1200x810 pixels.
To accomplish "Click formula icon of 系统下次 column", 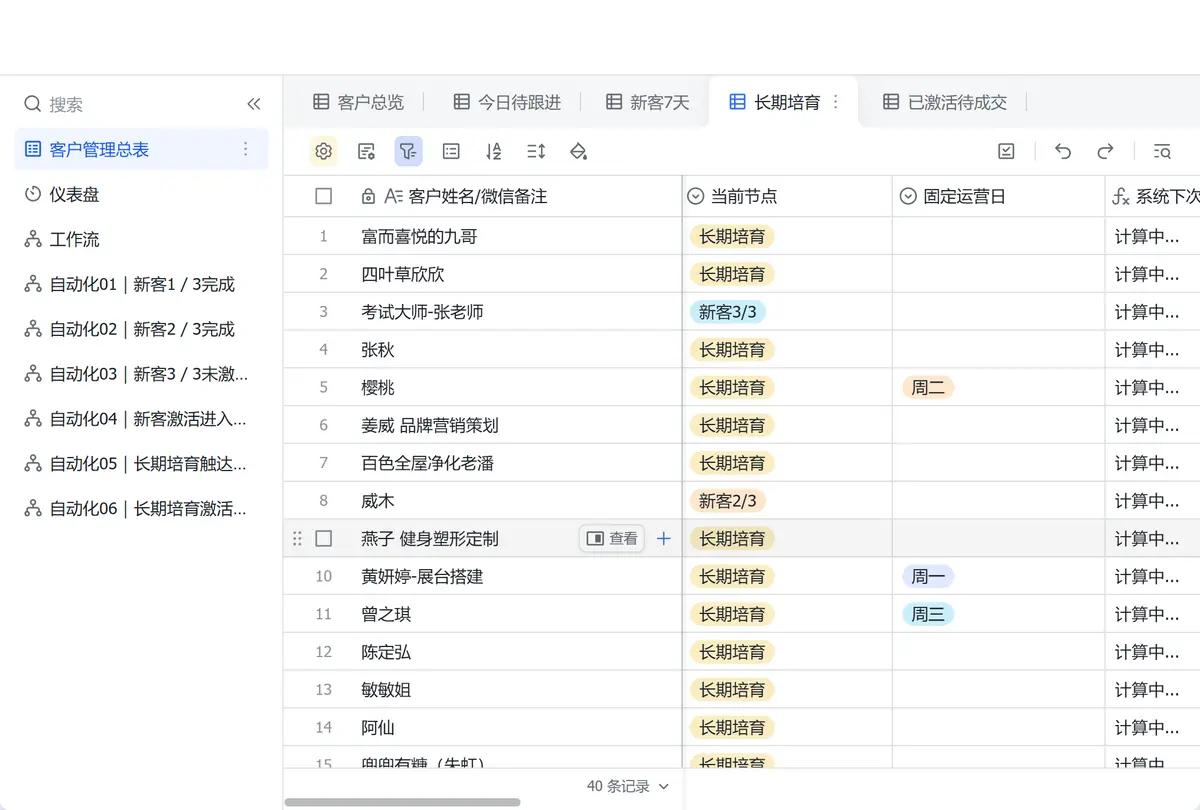I will [1121, 197].
